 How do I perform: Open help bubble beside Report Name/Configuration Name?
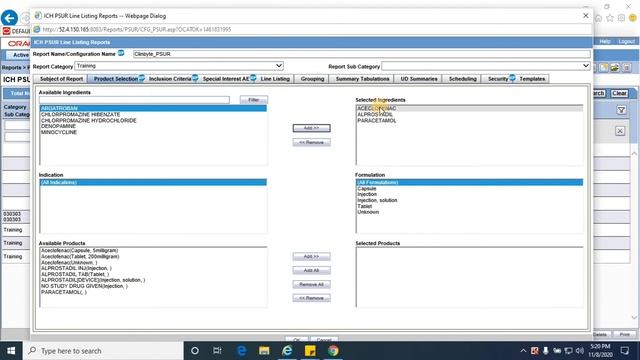pos(121,53)
